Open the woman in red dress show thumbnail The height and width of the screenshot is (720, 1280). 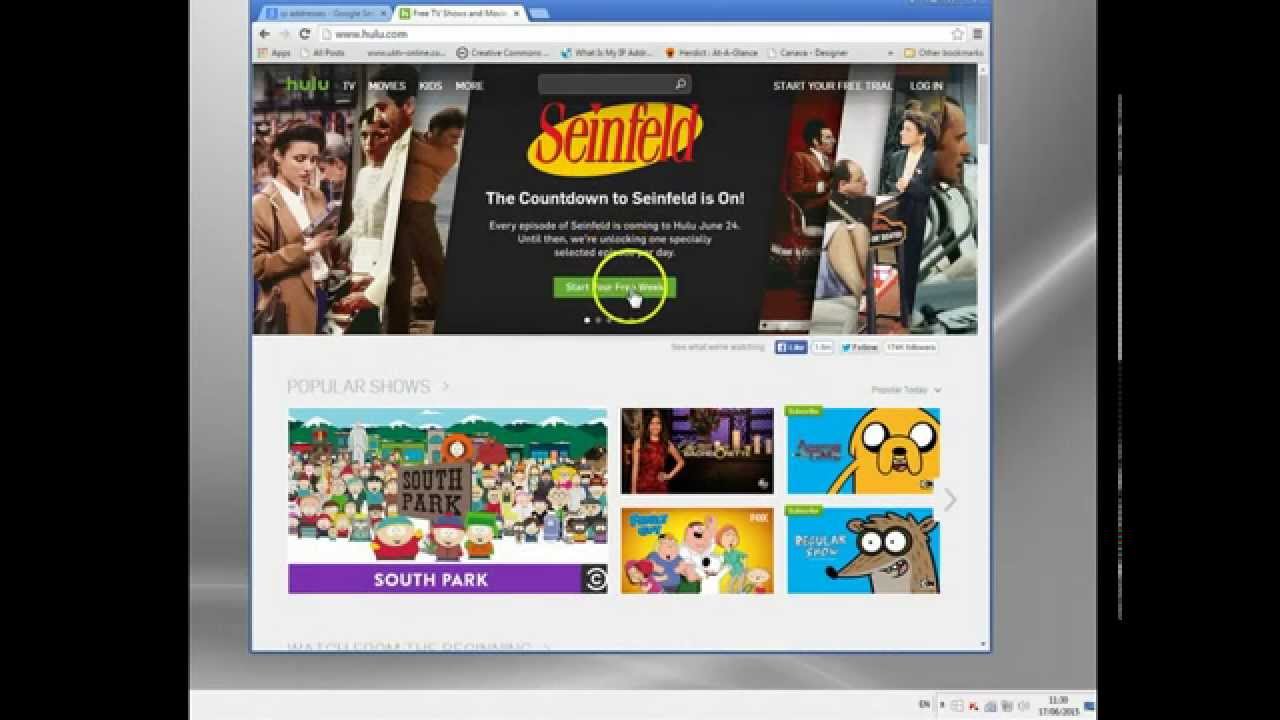click(697, 451)
